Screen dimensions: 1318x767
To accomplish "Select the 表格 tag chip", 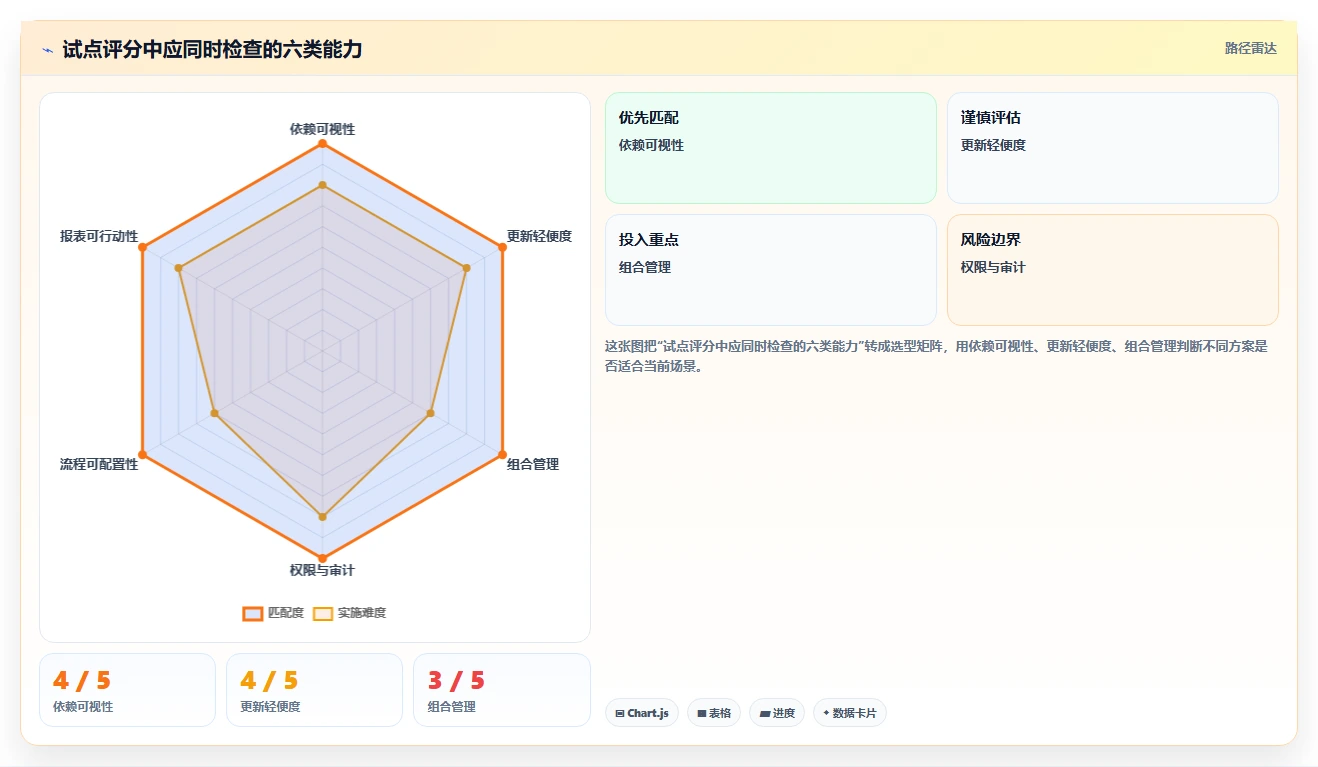I will pos(714,713).
